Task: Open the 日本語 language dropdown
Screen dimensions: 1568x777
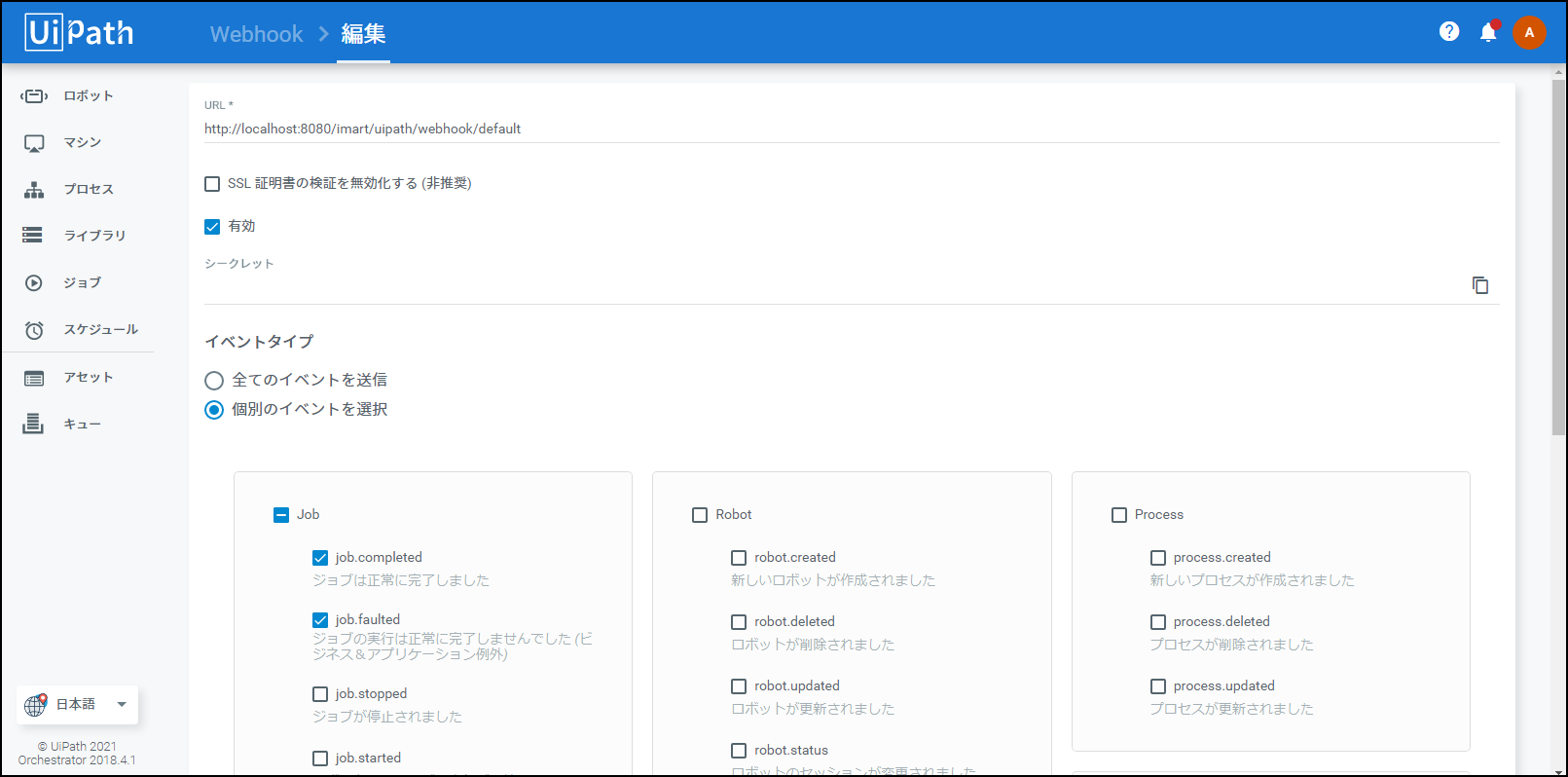Action: click(78, 705)
